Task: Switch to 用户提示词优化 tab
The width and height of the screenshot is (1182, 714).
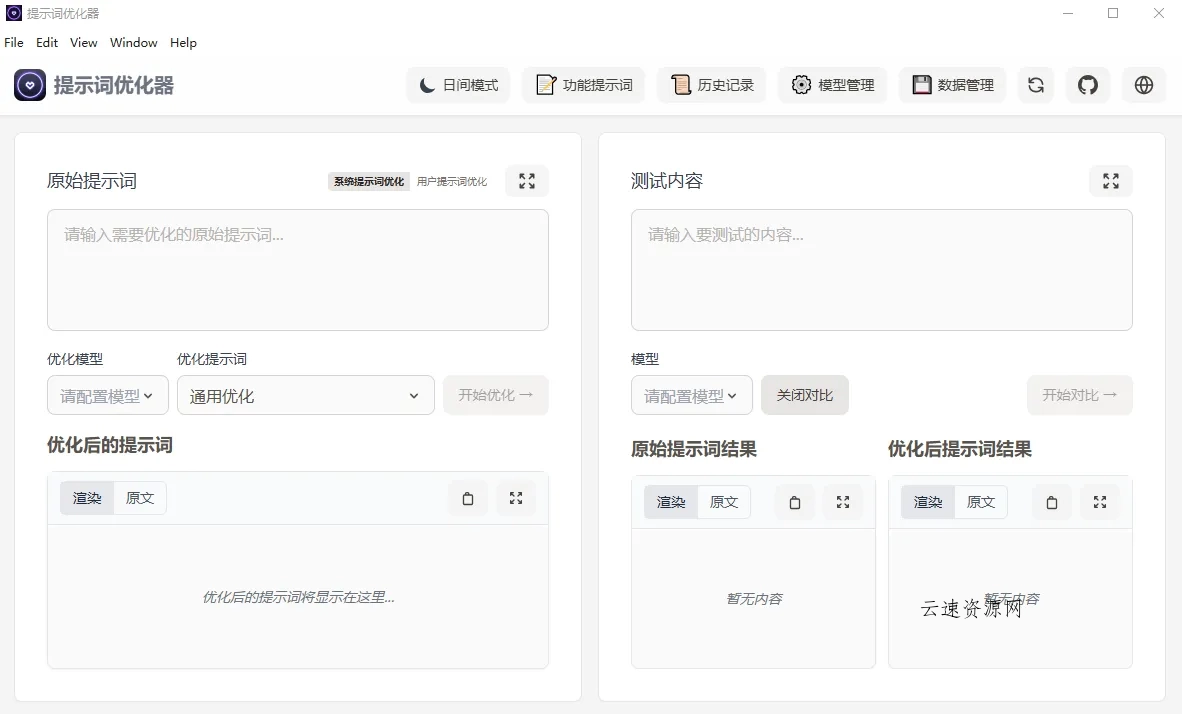Action: pyautogui.click(x=453, y=181)
